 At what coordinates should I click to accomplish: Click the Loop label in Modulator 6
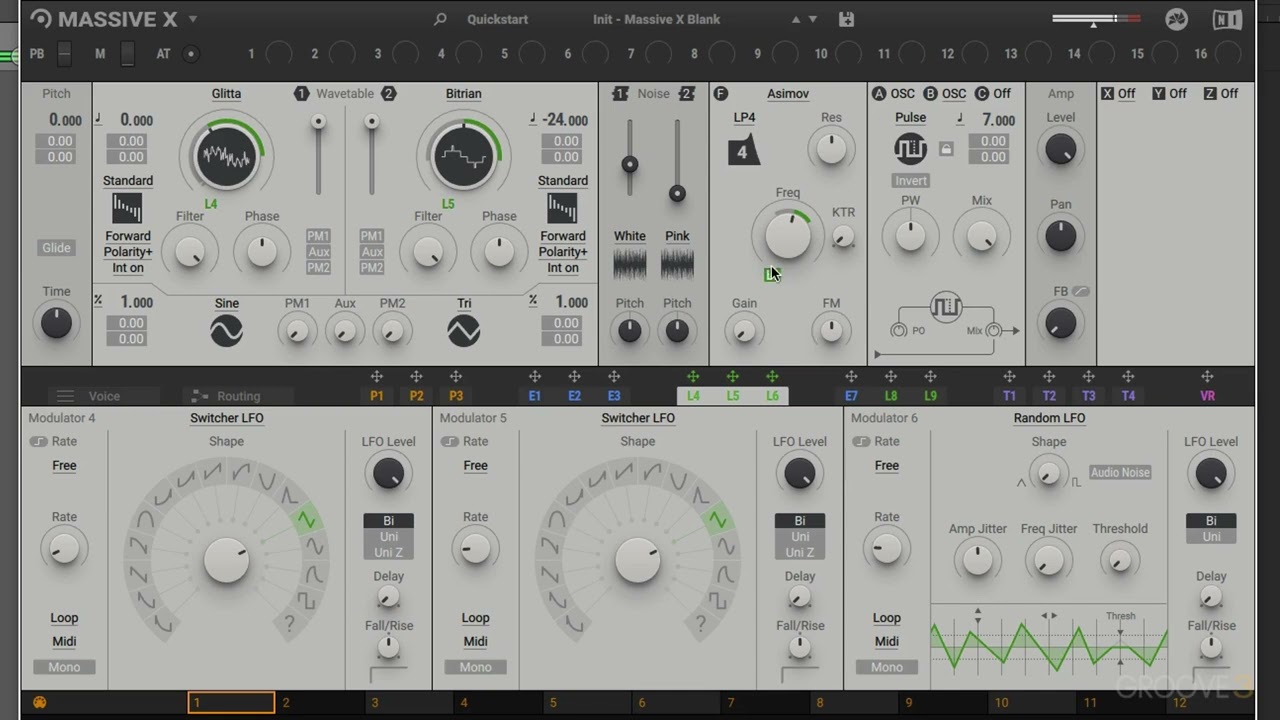(886, 618)
